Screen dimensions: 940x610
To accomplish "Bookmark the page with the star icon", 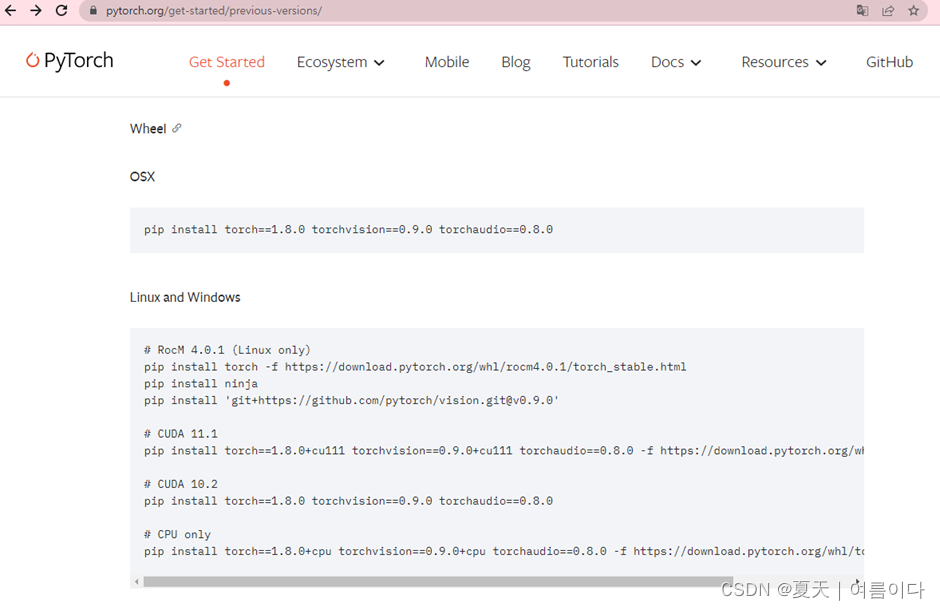I will 914,10.
